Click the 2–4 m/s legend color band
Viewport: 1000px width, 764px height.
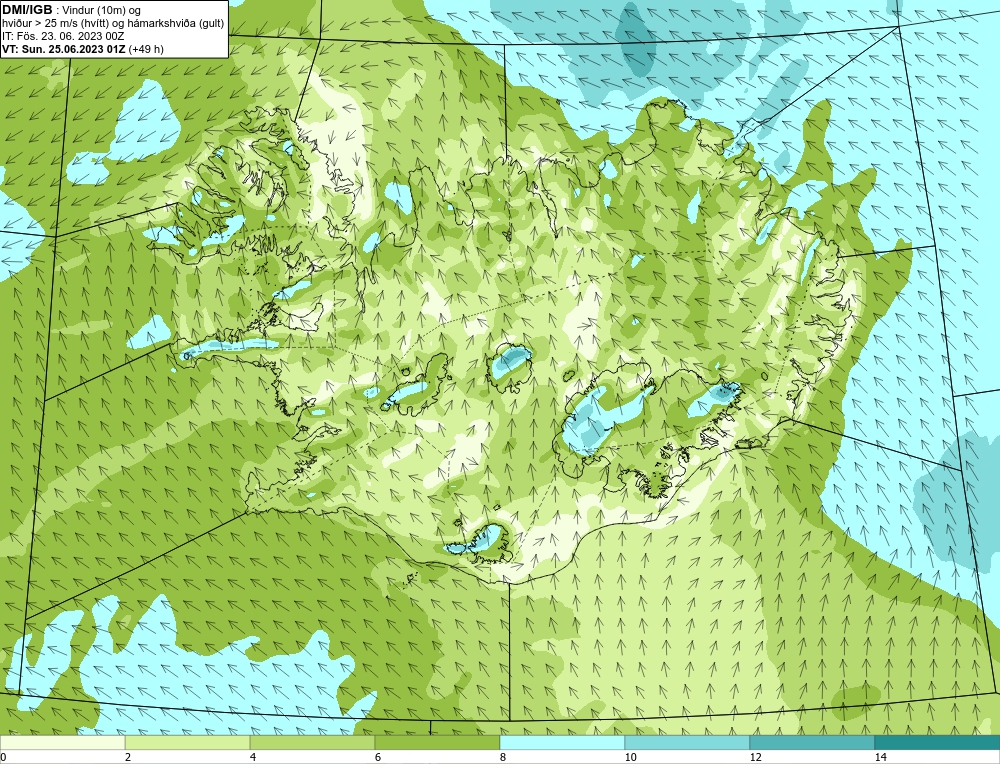click(188, 742)
